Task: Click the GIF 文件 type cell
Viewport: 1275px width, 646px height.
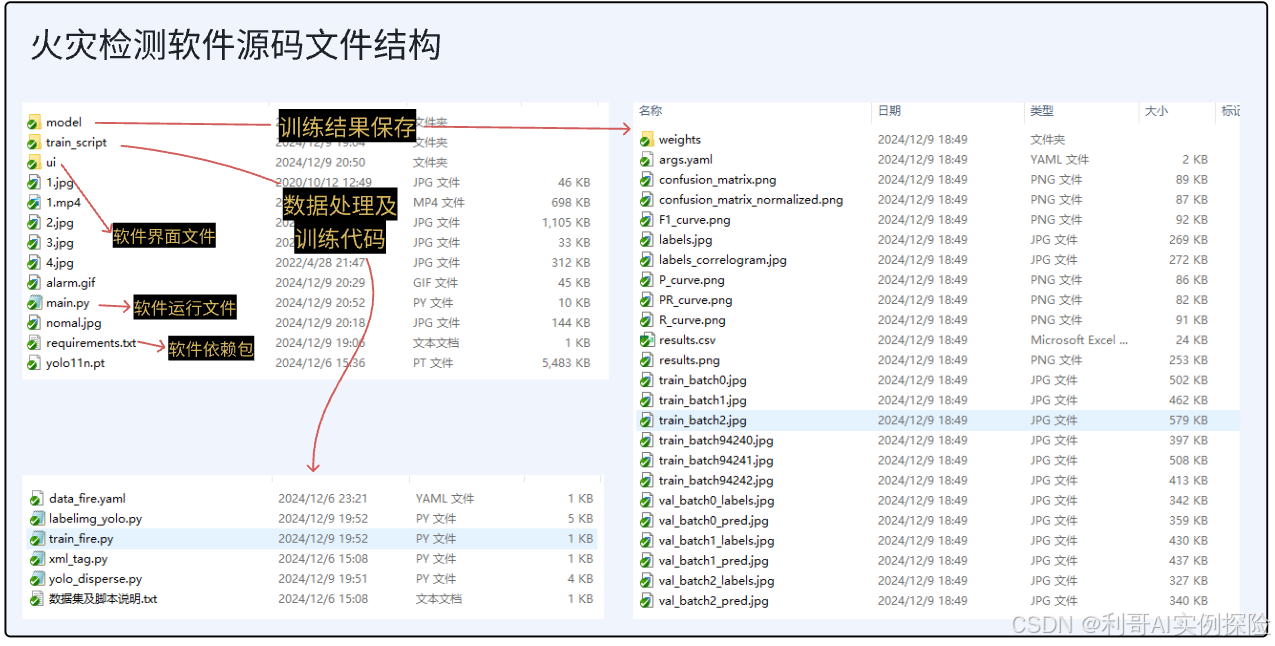Action: 437,283
